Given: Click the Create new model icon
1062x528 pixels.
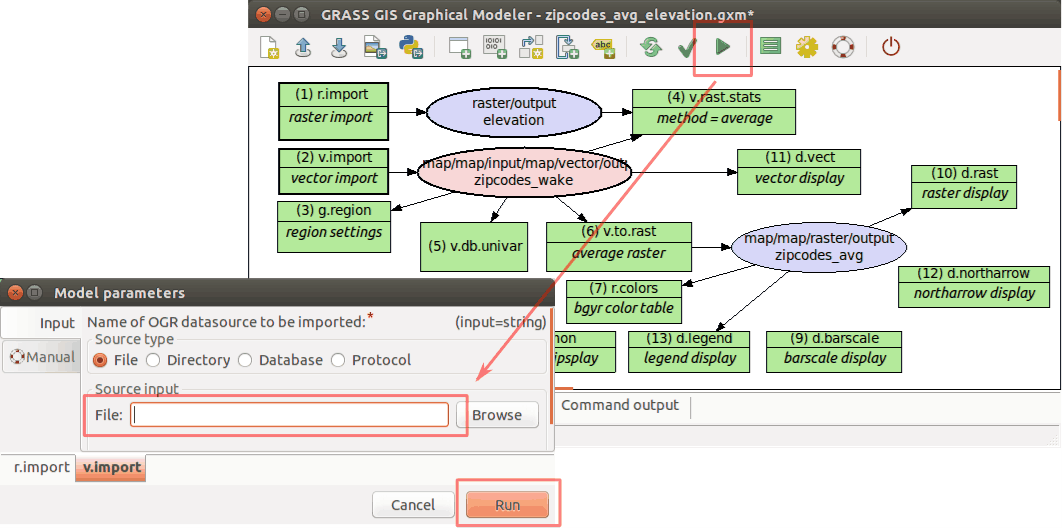Looking at the screenshot, I should [268, 47].
